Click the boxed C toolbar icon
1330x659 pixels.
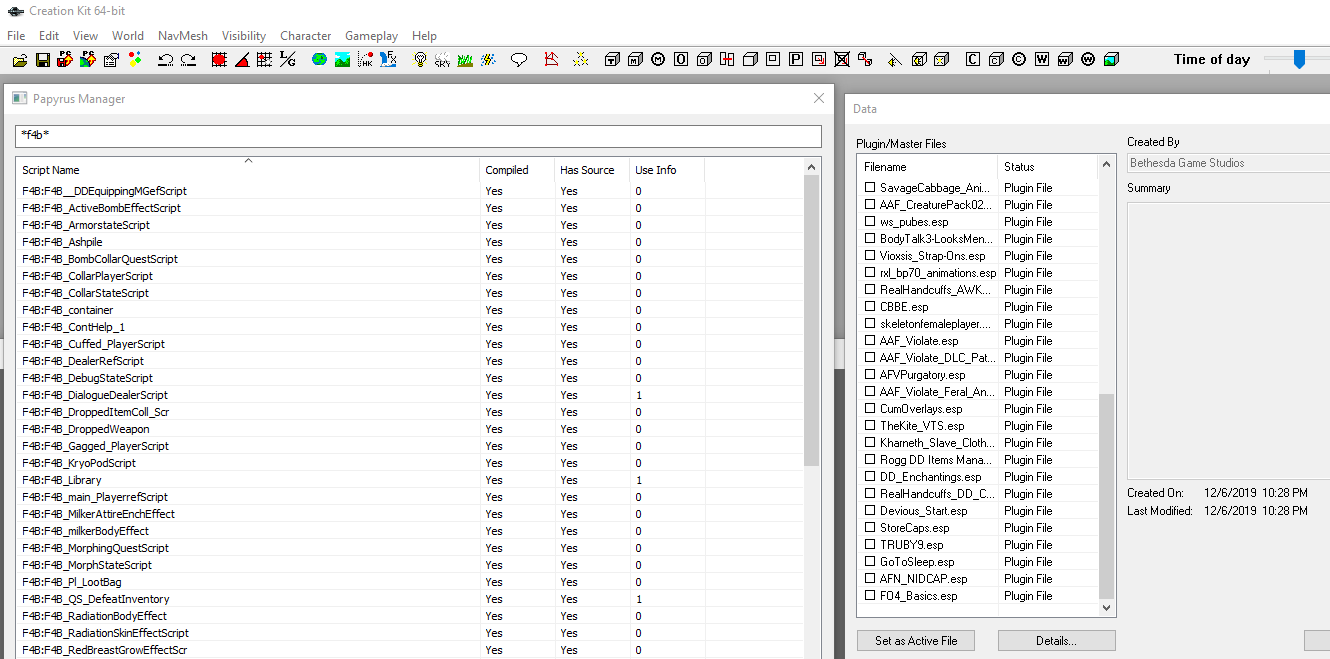click(x=972, y=60)
